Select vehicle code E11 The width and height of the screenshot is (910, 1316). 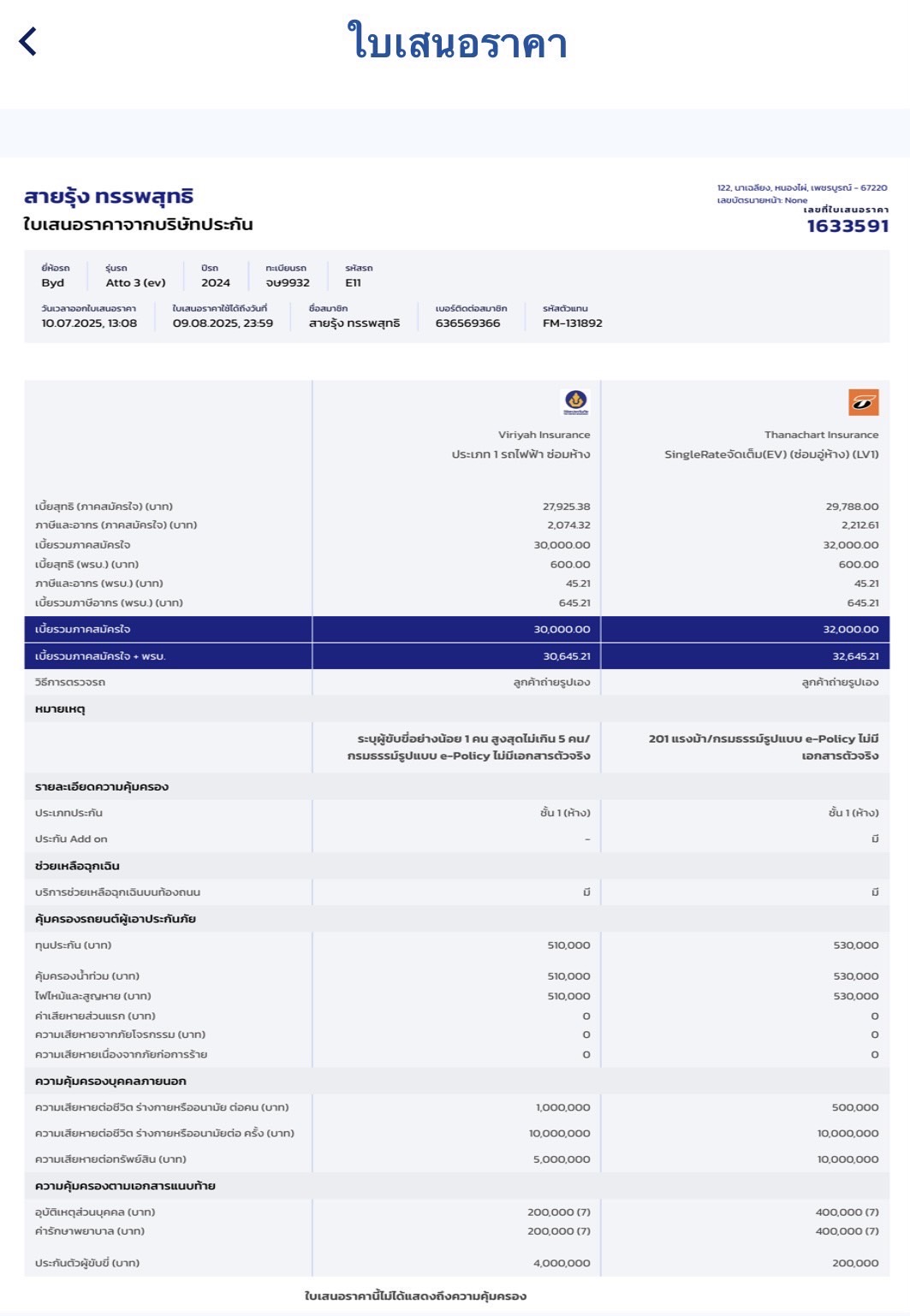click(x=354, y=283)
